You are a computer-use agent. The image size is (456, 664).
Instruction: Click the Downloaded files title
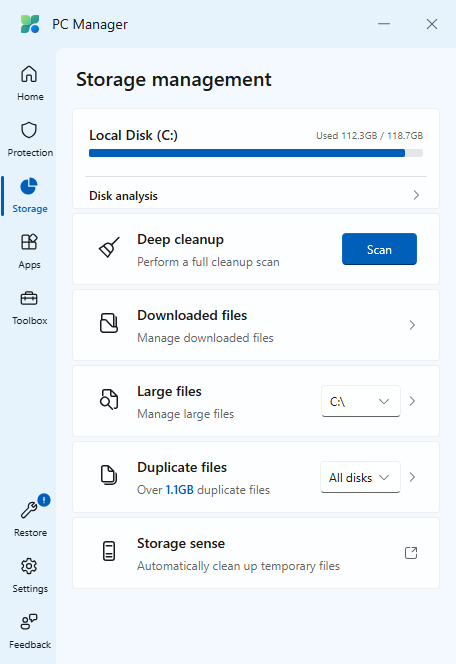[x=192, y=315]
